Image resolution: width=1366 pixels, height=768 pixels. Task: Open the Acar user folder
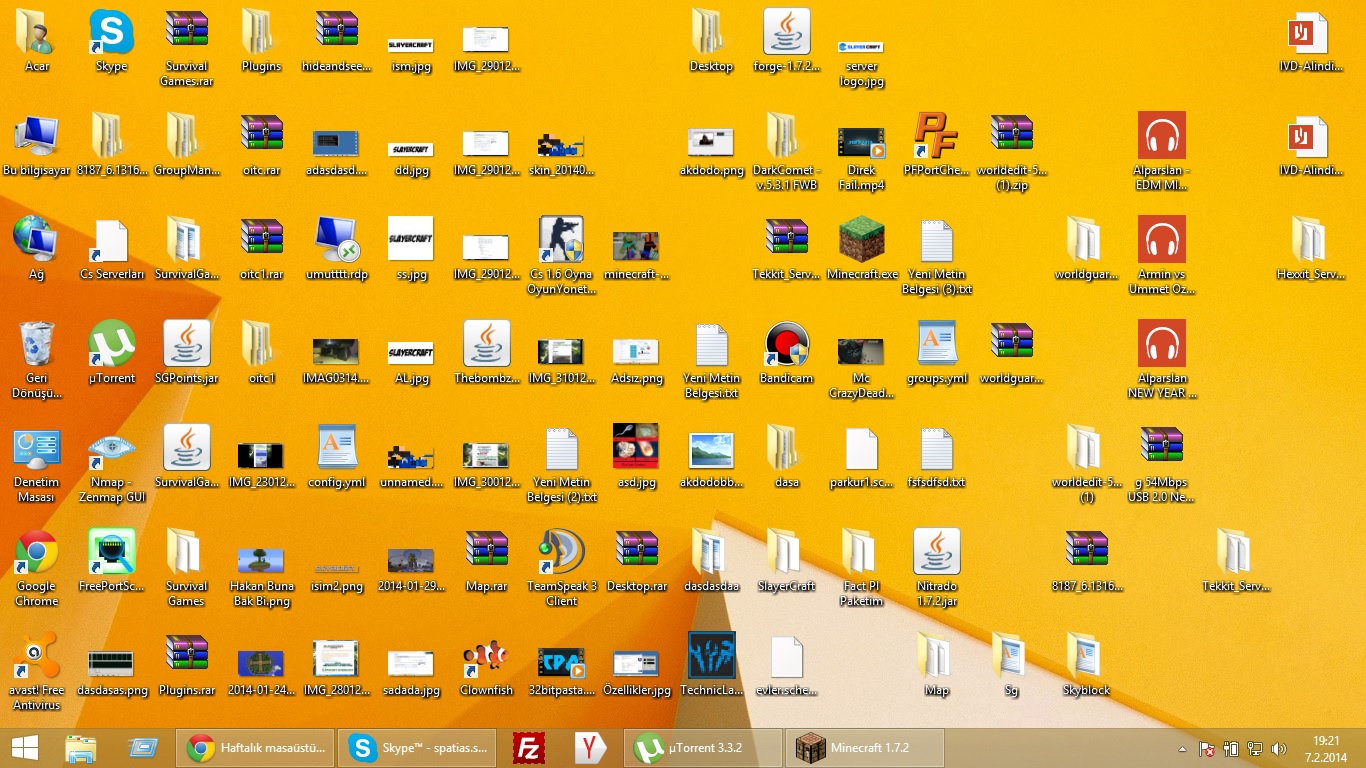pyautogui.click(x=37, y=42)
